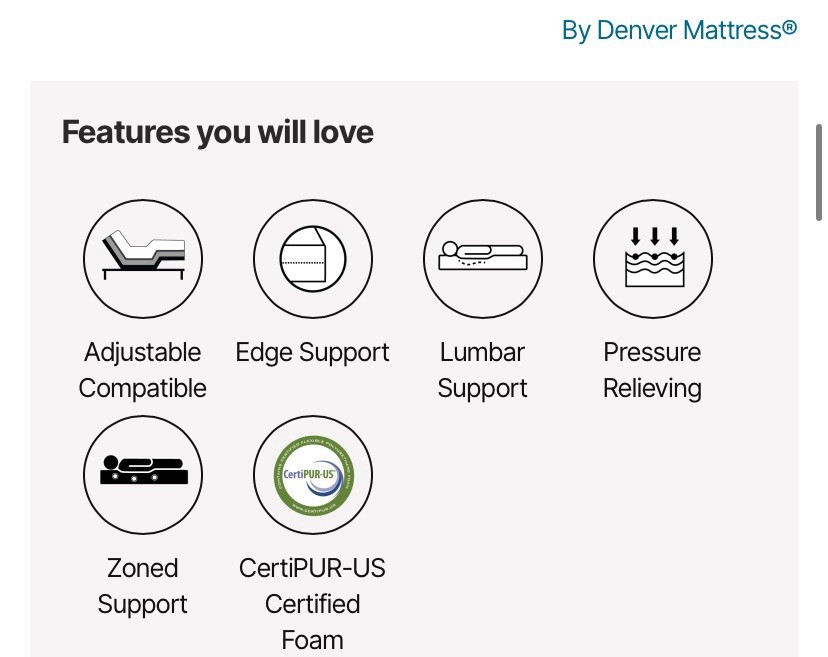Click the "Adjustable Compatible" label text
The width and height of the screenshot is (828, 657).
143,370
